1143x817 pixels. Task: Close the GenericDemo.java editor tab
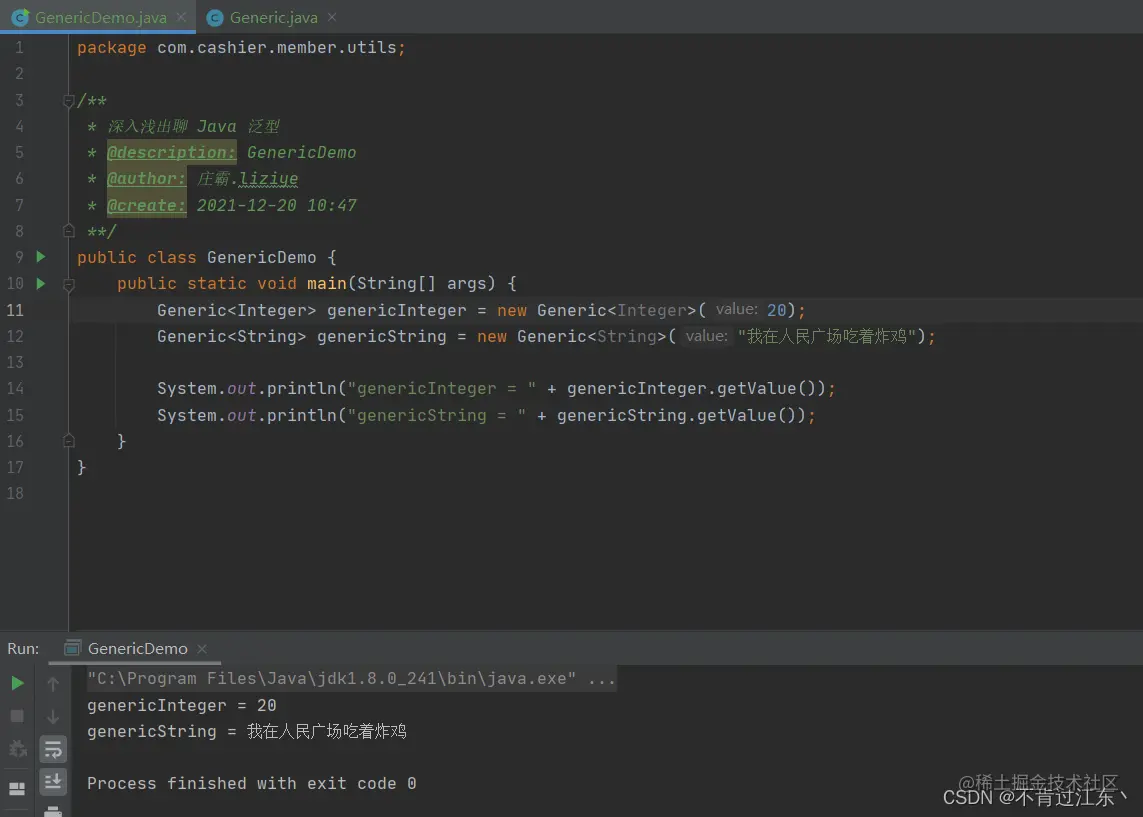(x=182, y=17)
